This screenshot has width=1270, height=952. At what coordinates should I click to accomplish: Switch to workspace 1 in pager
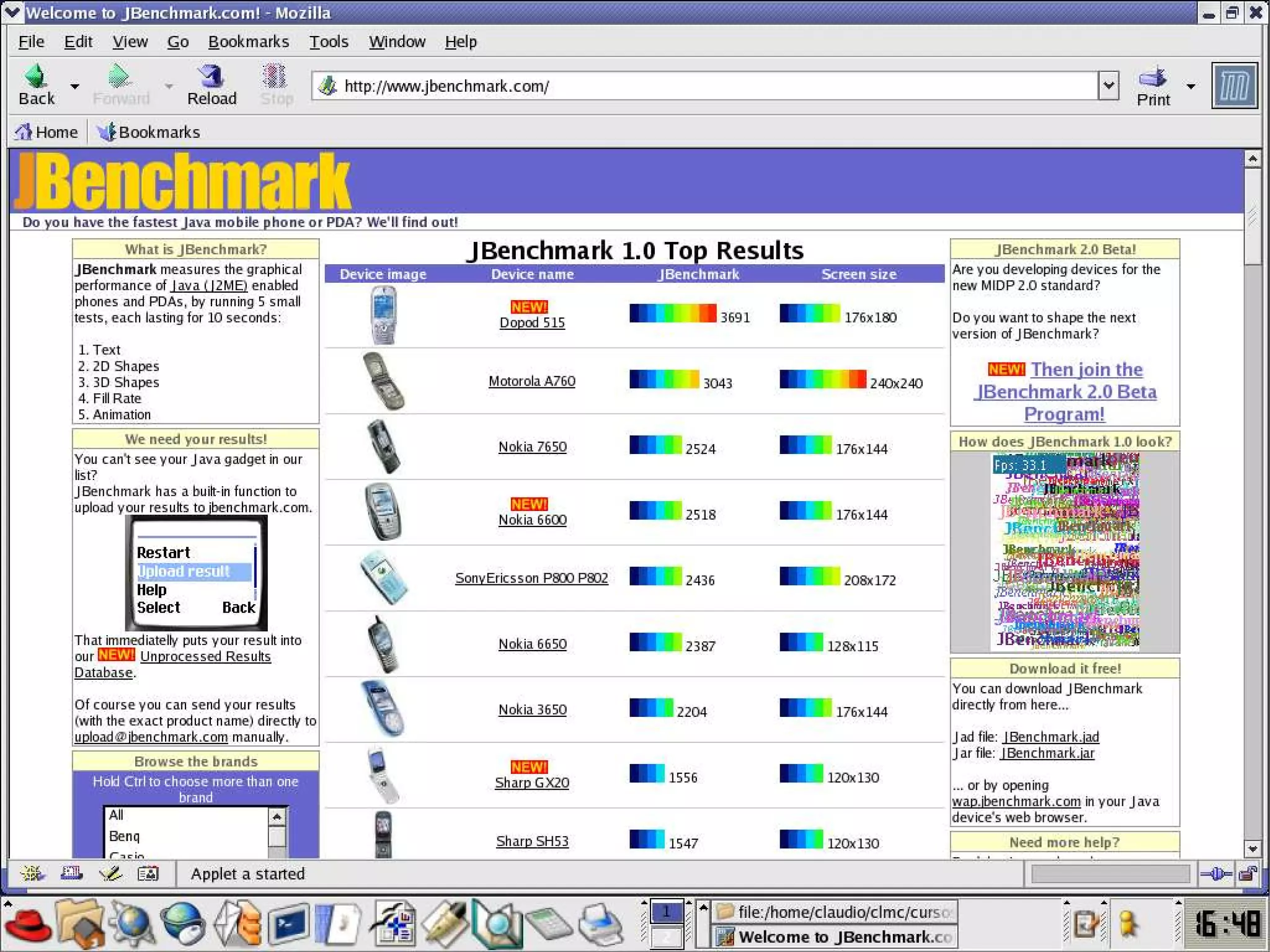tap(666, 912)
